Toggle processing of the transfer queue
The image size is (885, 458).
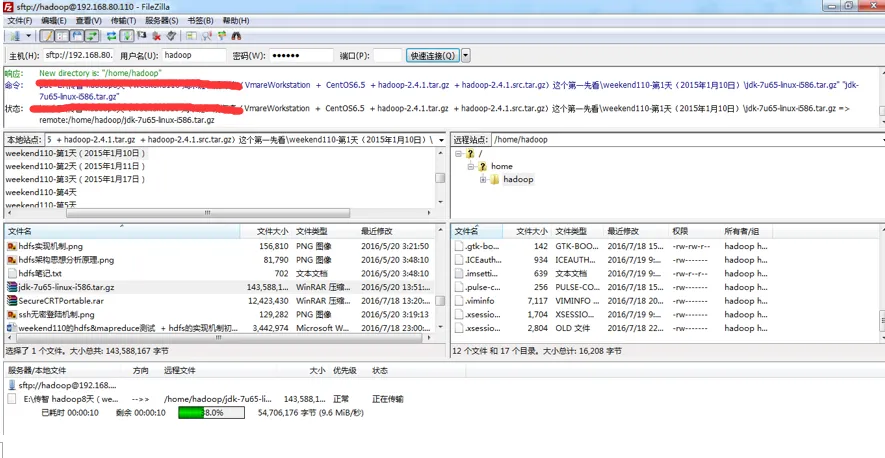127,36
